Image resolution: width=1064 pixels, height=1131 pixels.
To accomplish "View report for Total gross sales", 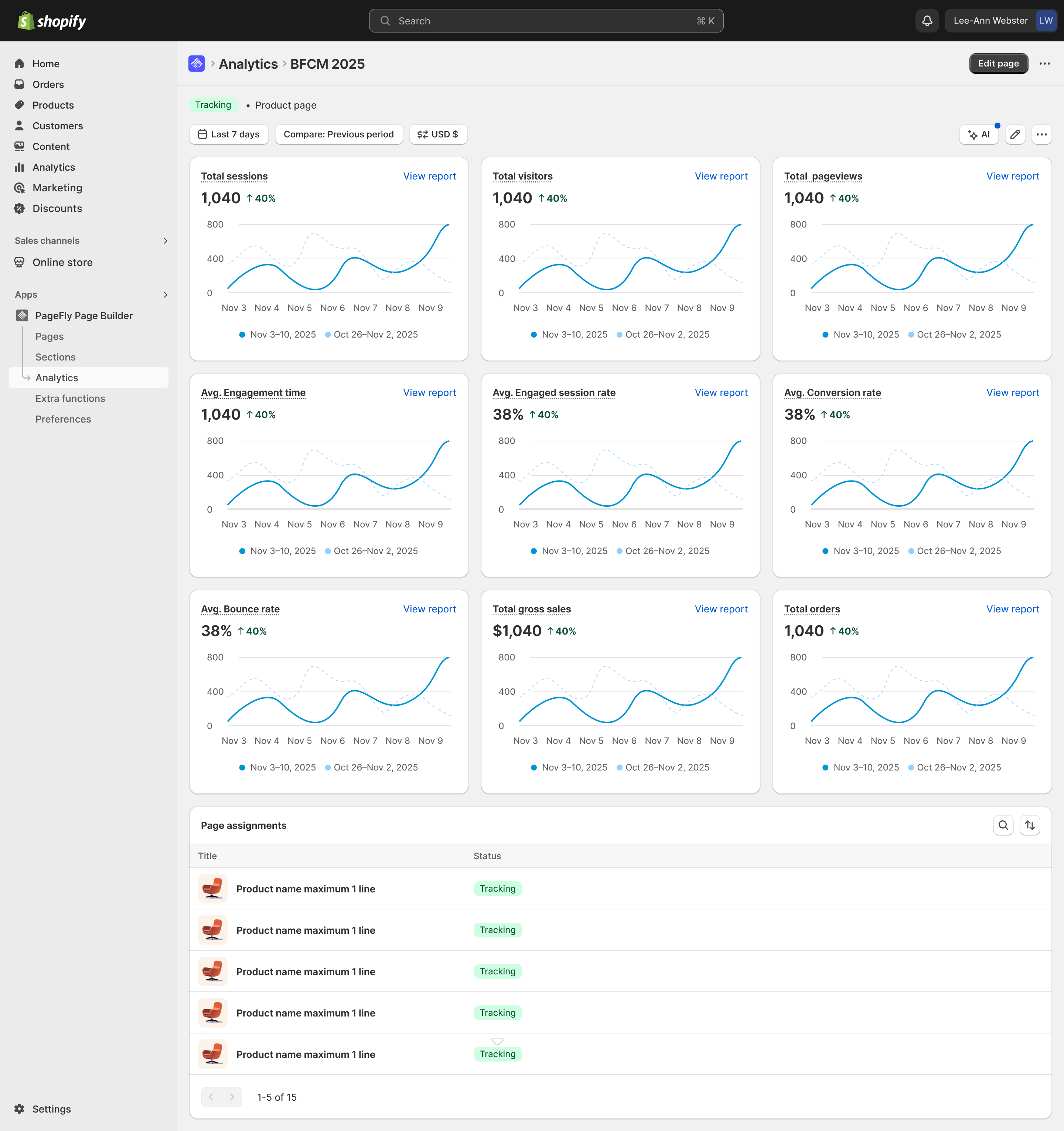I will click(x=721, y=609).
